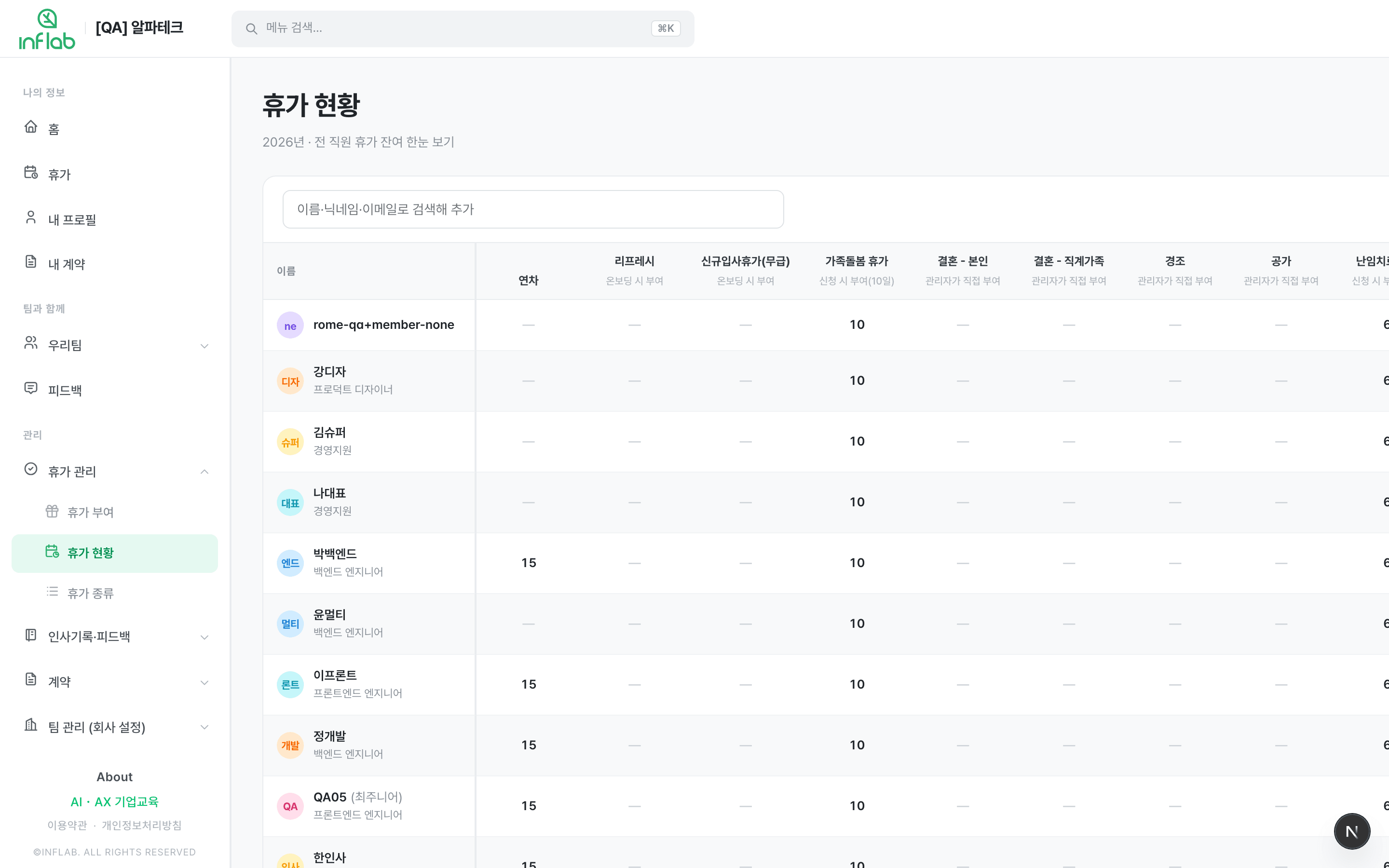The image size is (1389, 868).
Task: Click the 우리팀 people icon
Action: (x=31, y=343)
